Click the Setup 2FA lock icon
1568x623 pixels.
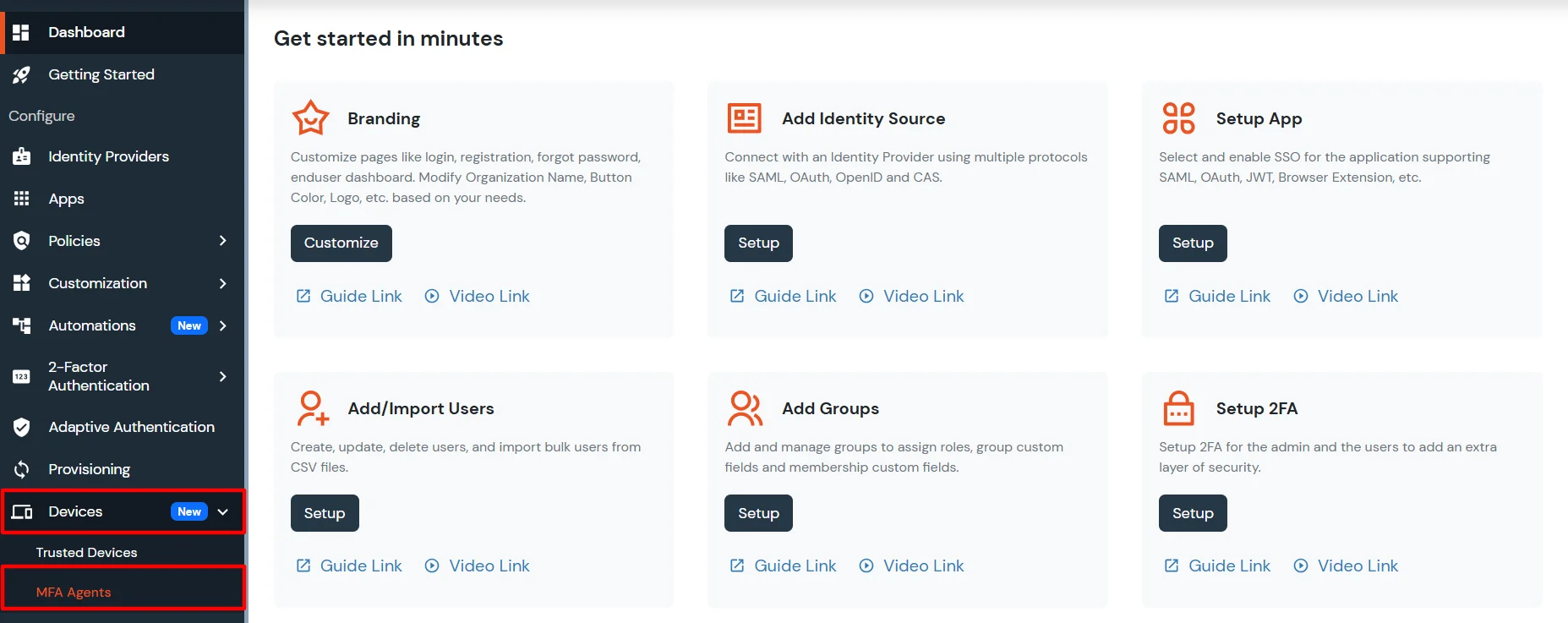[1178, 408]
